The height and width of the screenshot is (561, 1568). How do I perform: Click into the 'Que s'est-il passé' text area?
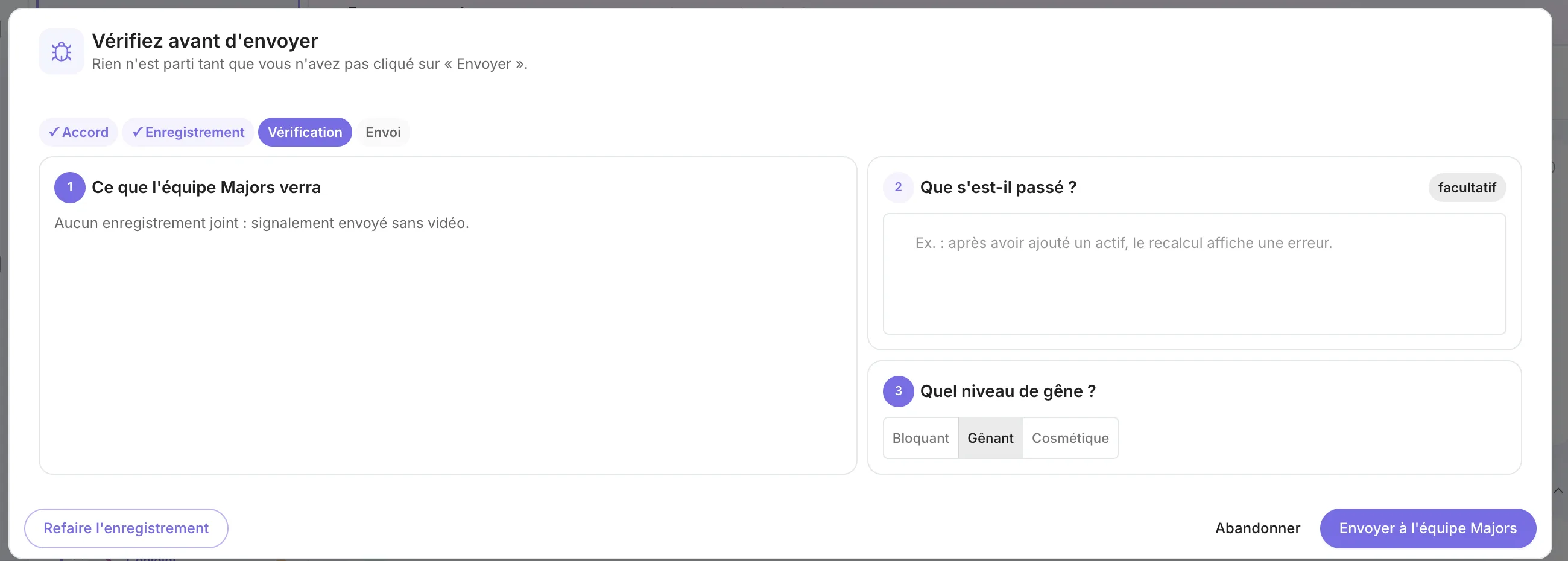click(1194, 274)
